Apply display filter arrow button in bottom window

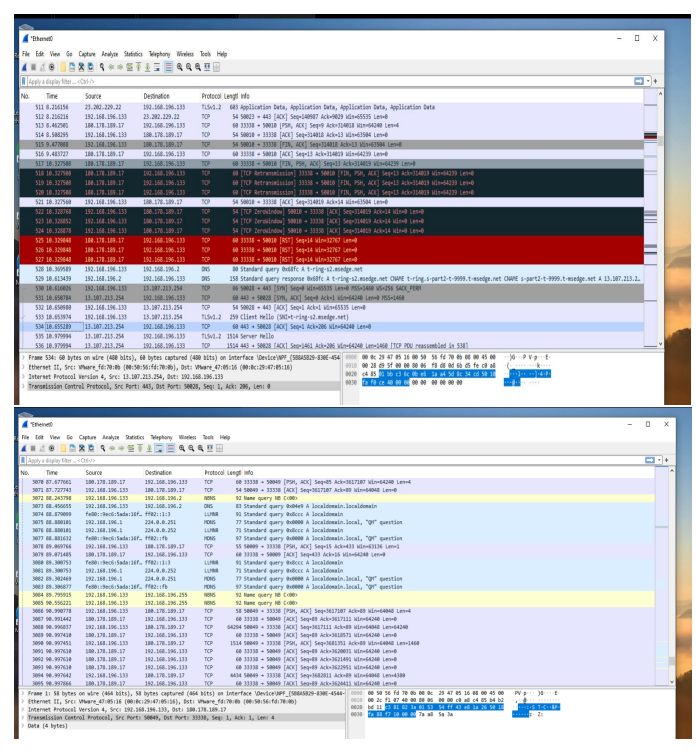[650, 460]
